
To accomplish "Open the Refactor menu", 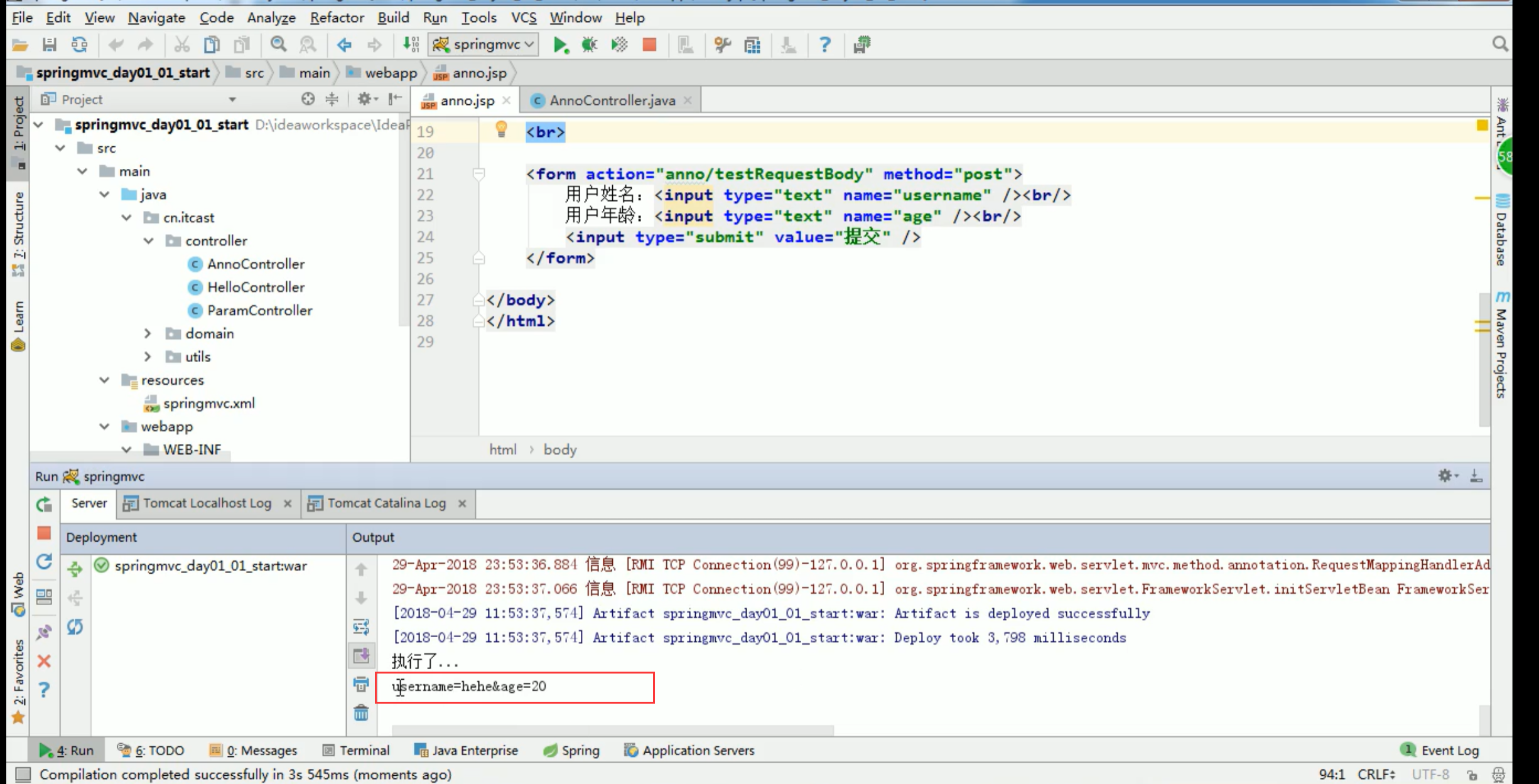I will point(337,18).
